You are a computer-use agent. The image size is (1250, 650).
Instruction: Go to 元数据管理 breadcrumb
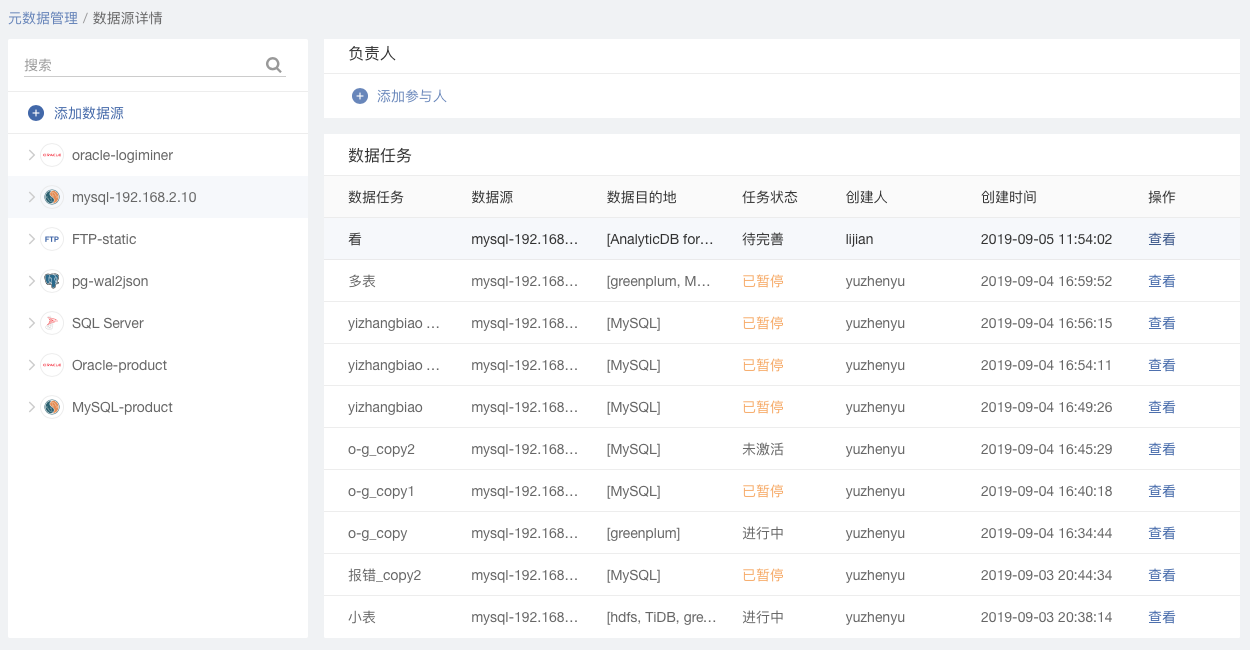(42, 18)
